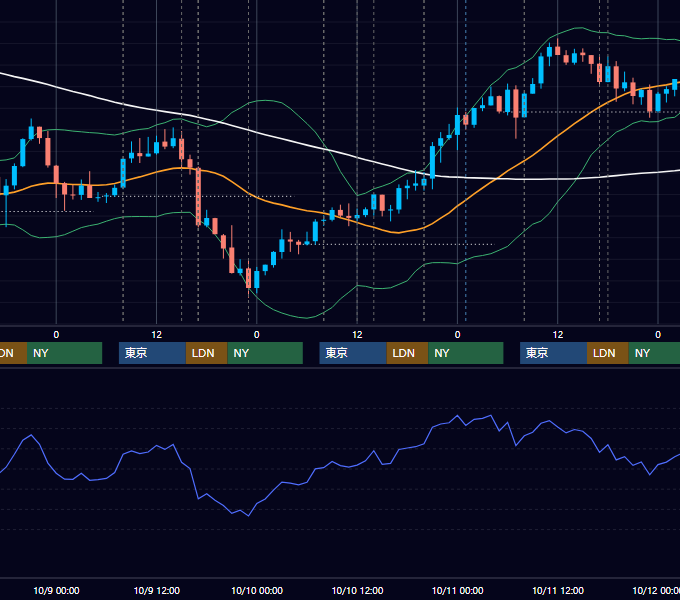Select the 東京 session block on 10/10
Image resolution: width=680 pixels, height=600 pixels.
353,353
